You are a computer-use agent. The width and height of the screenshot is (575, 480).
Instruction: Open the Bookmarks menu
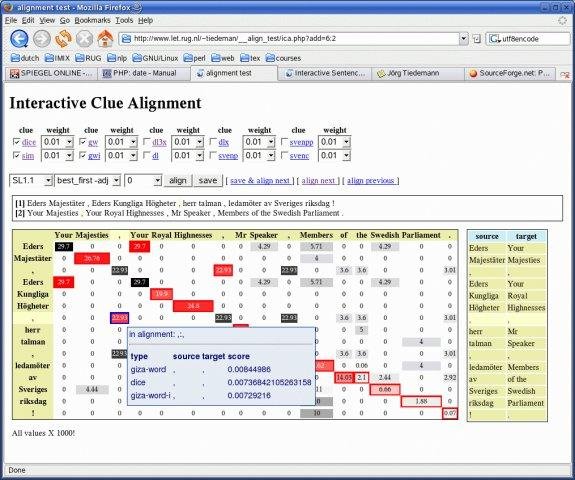[92, 20]
